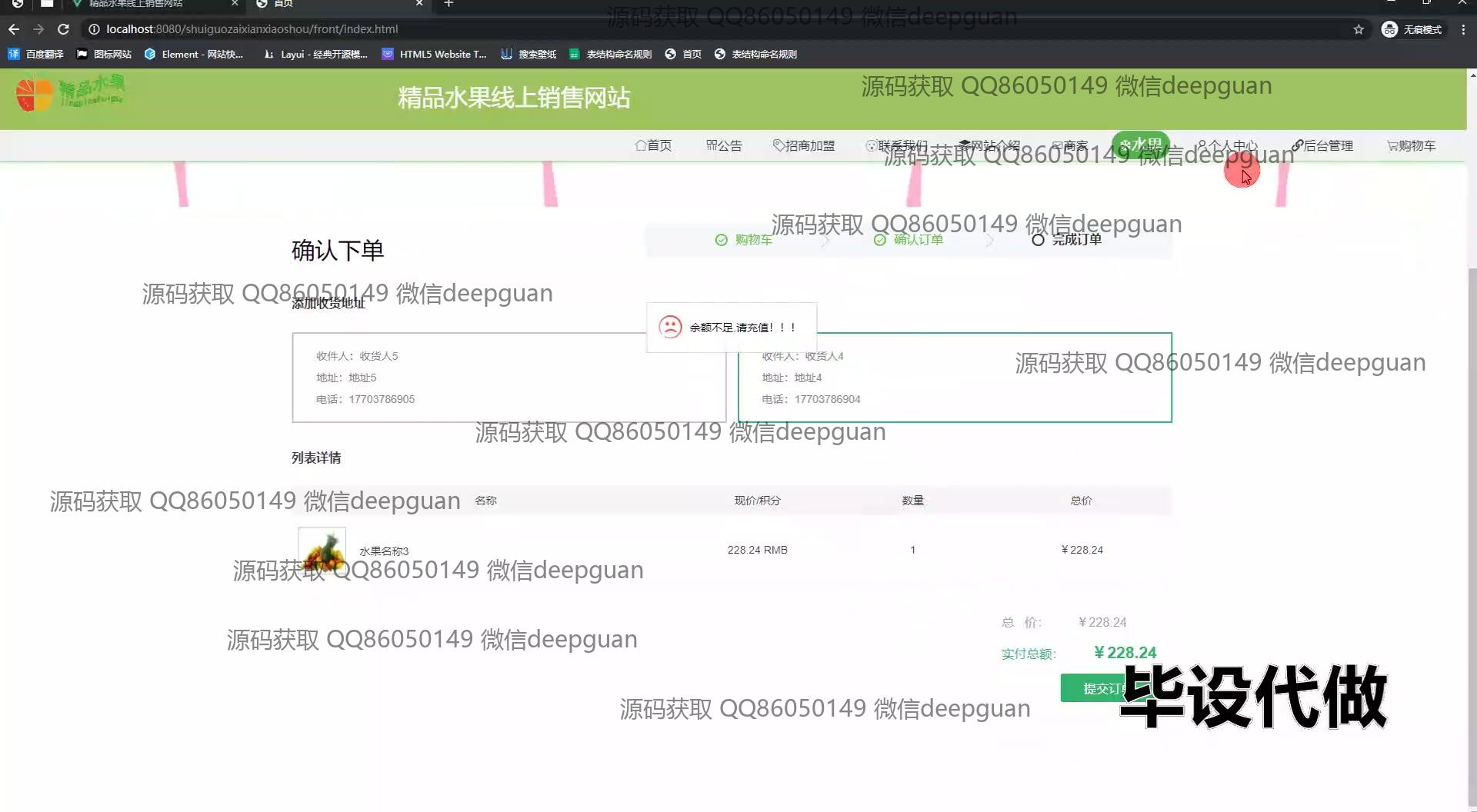Open the HTML5 Website bookmark

(x=435, y=54)
